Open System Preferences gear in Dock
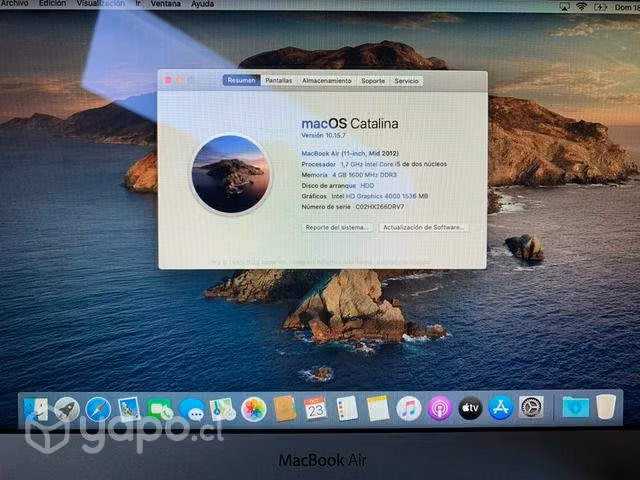Screen dimensions: 640x480 (x=531, y=407)
